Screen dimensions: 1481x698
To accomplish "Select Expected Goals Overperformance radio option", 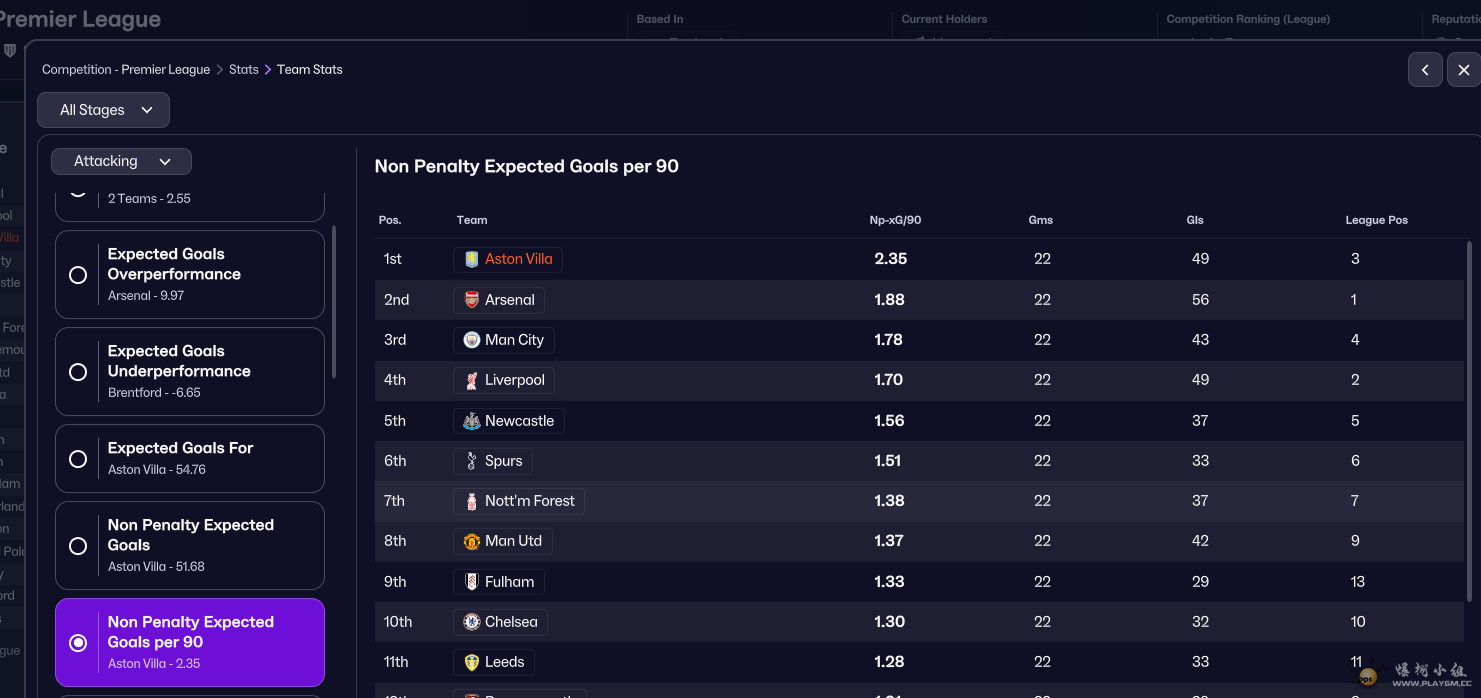I will (x=78, y=275).
